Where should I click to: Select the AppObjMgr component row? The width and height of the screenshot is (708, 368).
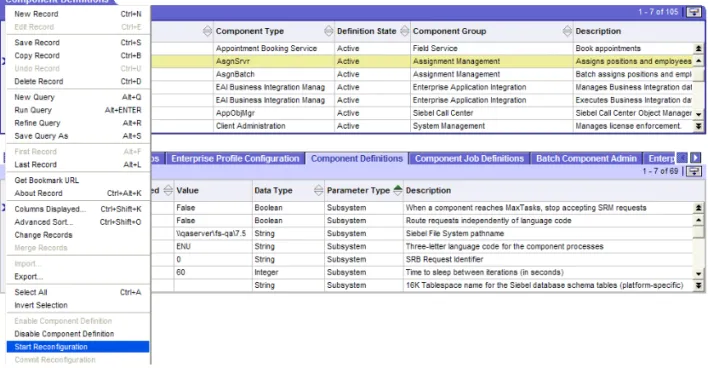point(422,113)
